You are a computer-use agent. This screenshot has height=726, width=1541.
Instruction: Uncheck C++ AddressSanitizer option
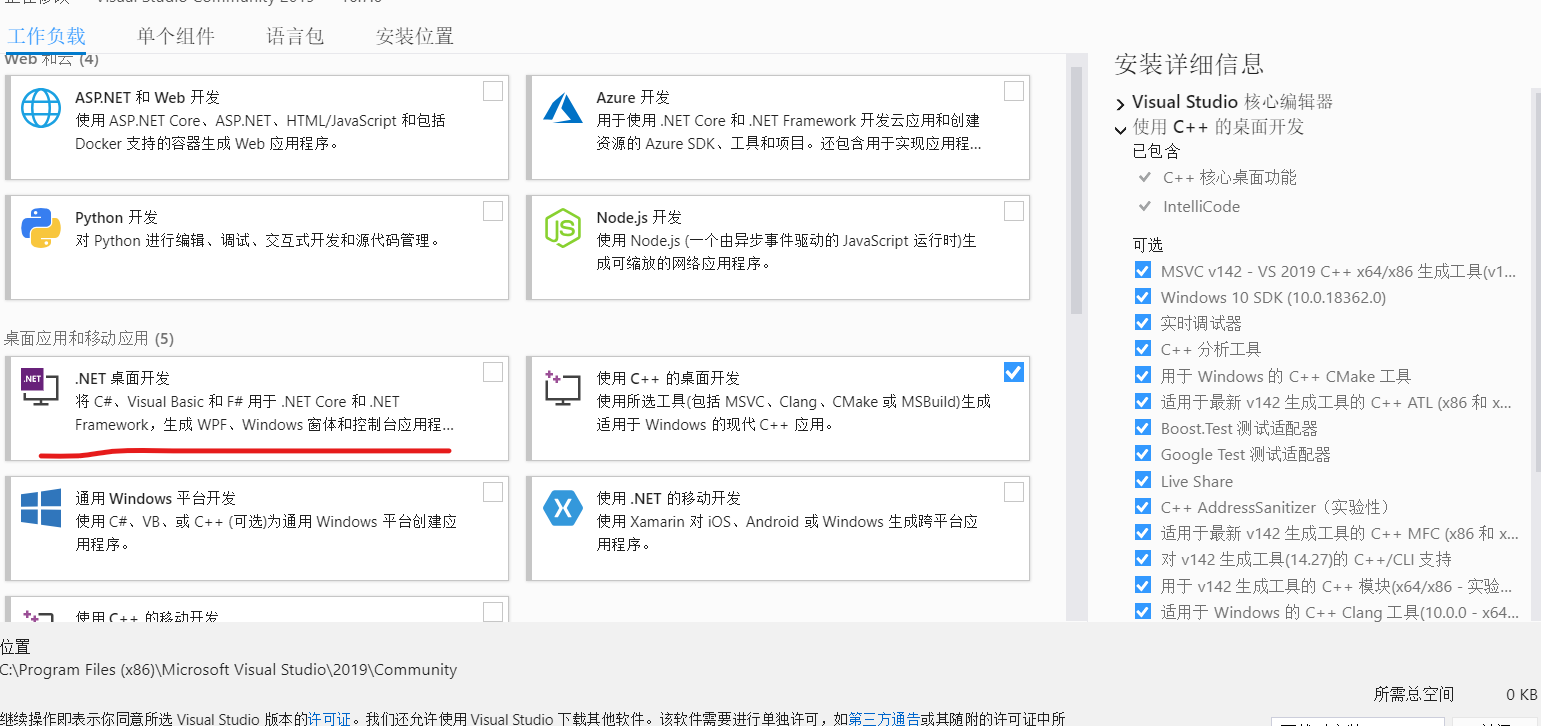[x=1143, y=506]
